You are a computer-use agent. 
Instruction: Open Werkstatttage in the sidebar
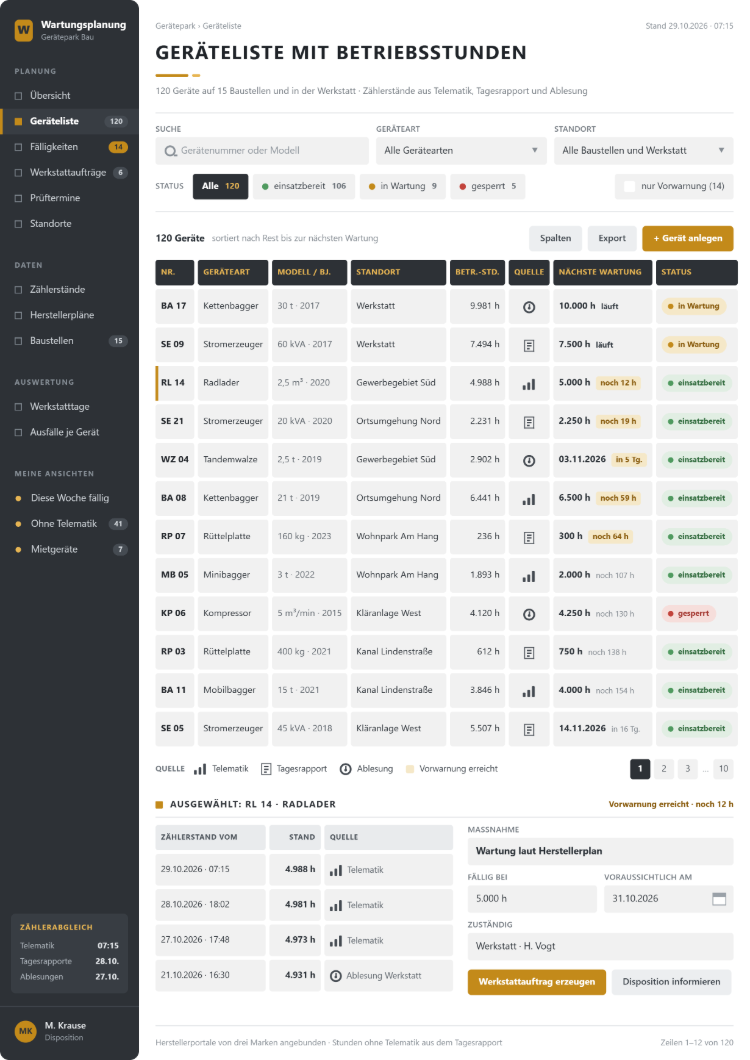pyautogui.click(x=69, y=406)
